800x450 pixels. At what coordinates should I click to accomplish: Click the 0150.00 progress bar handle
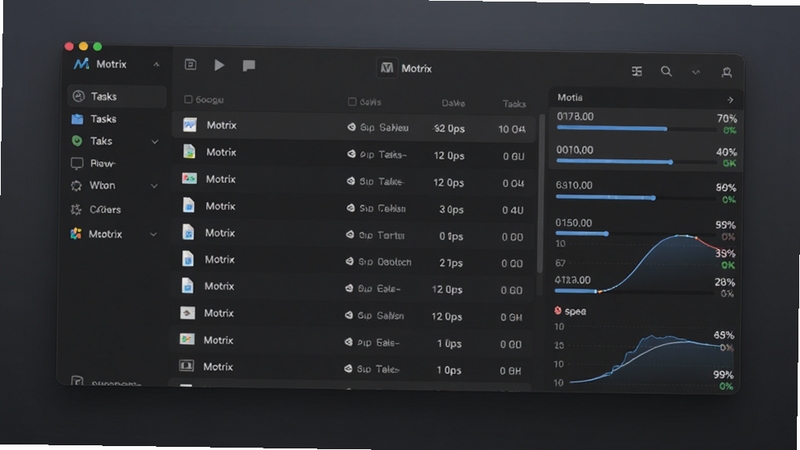pos(606,234)
